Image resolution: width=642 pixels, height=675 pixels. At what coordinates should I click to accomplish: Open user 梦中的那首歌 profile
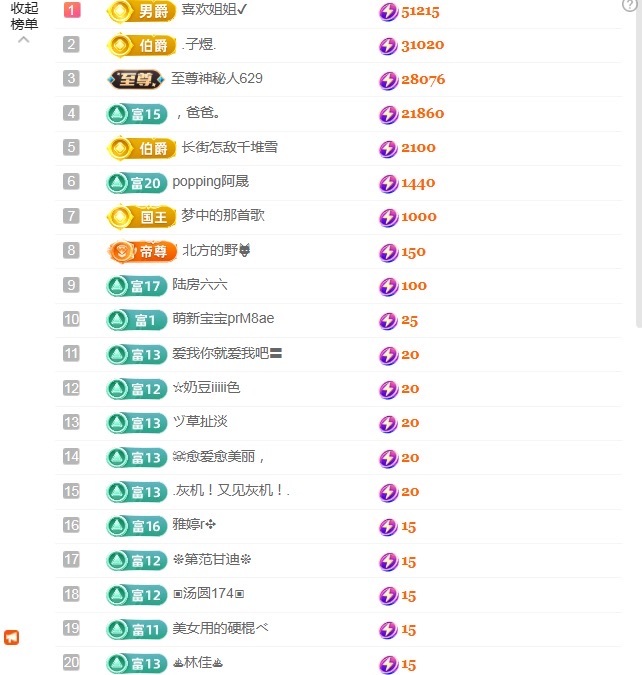pyautogui.click(x=223, y=215)
